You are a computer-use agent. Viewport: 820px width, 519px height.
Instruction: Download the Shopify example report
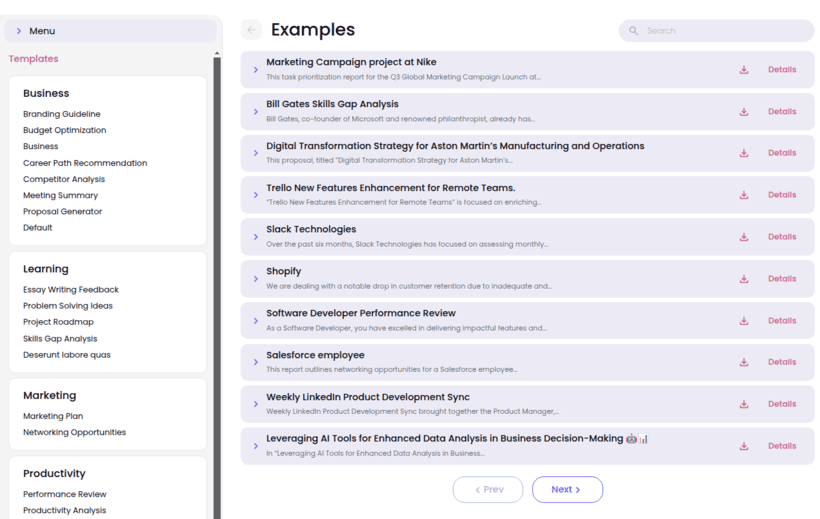[743, 279]
